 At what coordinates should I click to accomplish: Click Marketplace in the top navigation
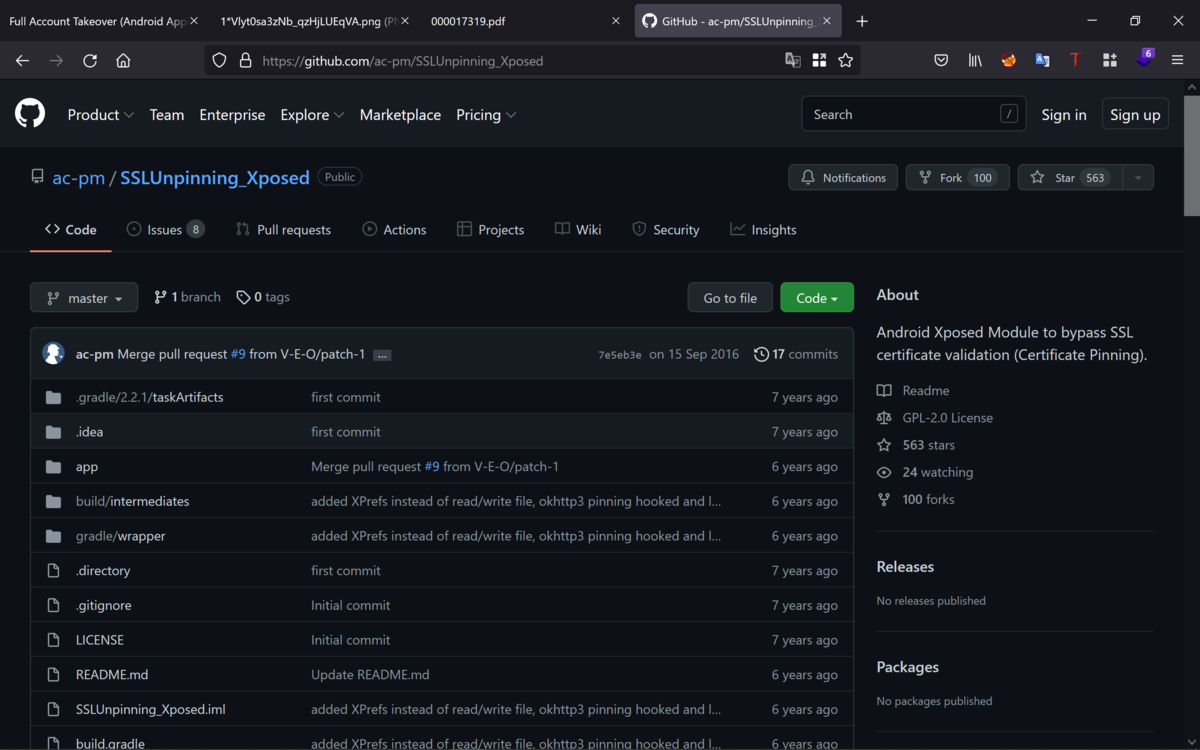click(x=400, y=115)
